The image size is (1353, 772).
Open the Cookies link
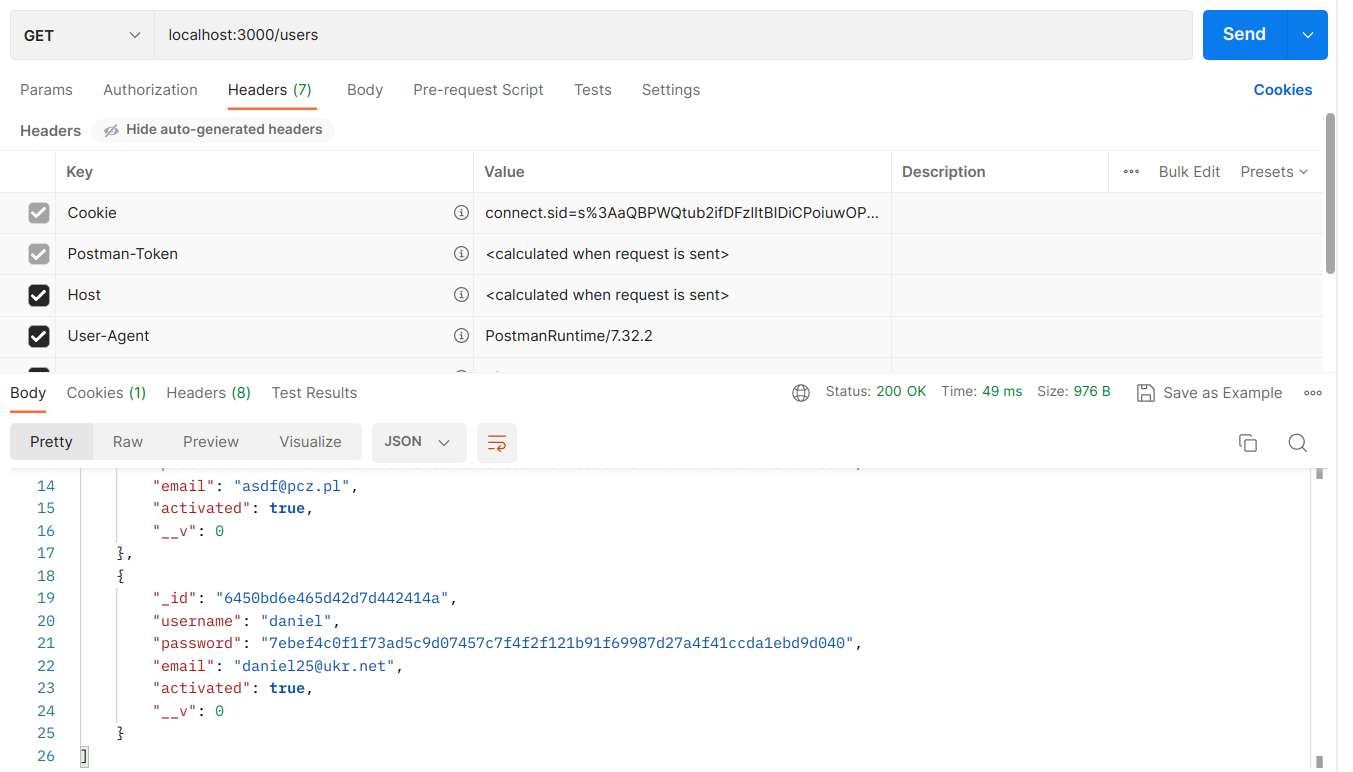coord(1282,90)
